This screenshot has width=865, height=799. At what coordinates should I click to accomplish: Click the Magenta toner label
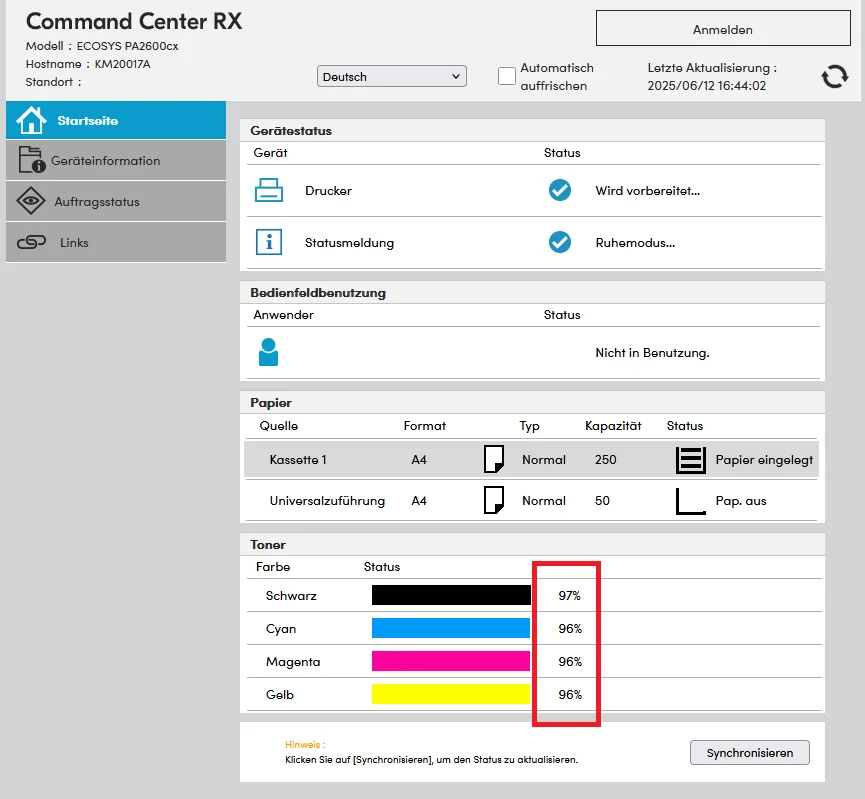[x=293, y=662]
